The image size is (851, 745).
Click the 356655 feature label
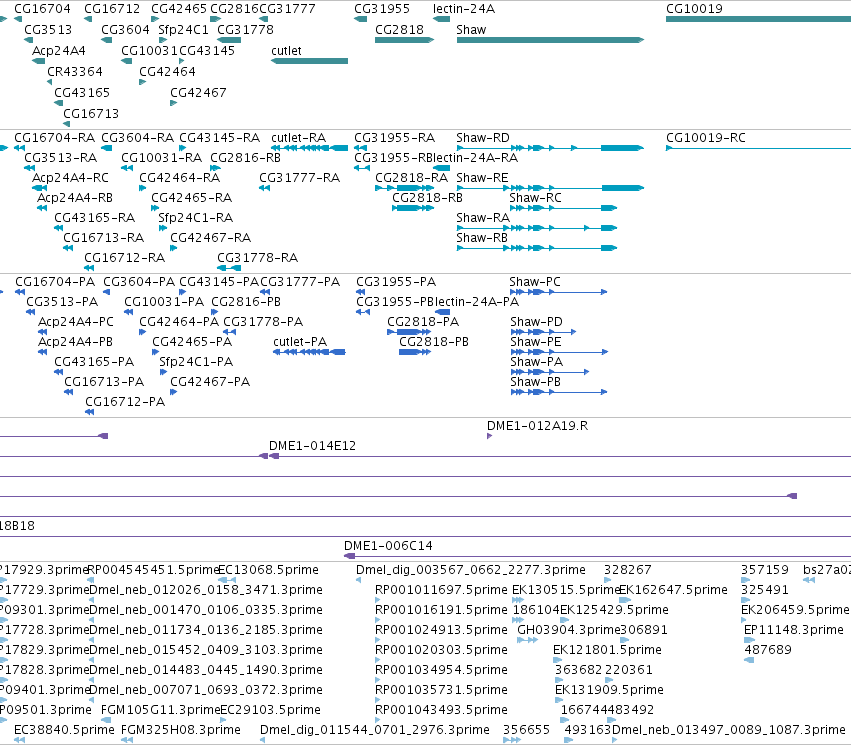pyautogui.click(x=526, y=730)
